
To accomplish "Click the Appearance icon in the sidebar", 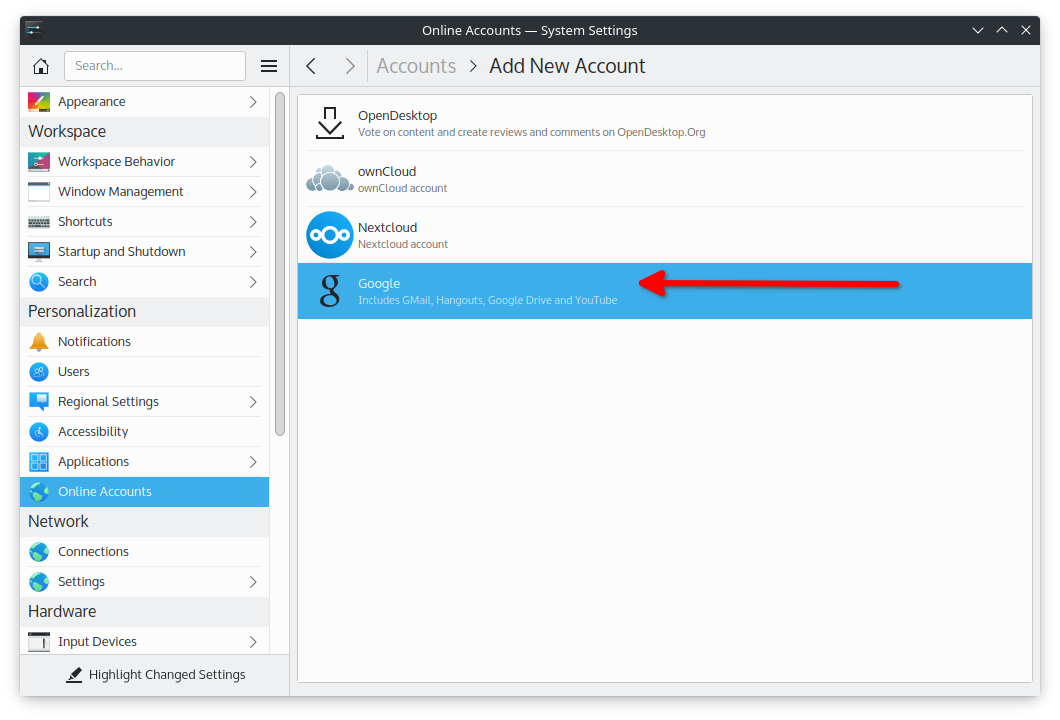I will (x=39, y=102).
